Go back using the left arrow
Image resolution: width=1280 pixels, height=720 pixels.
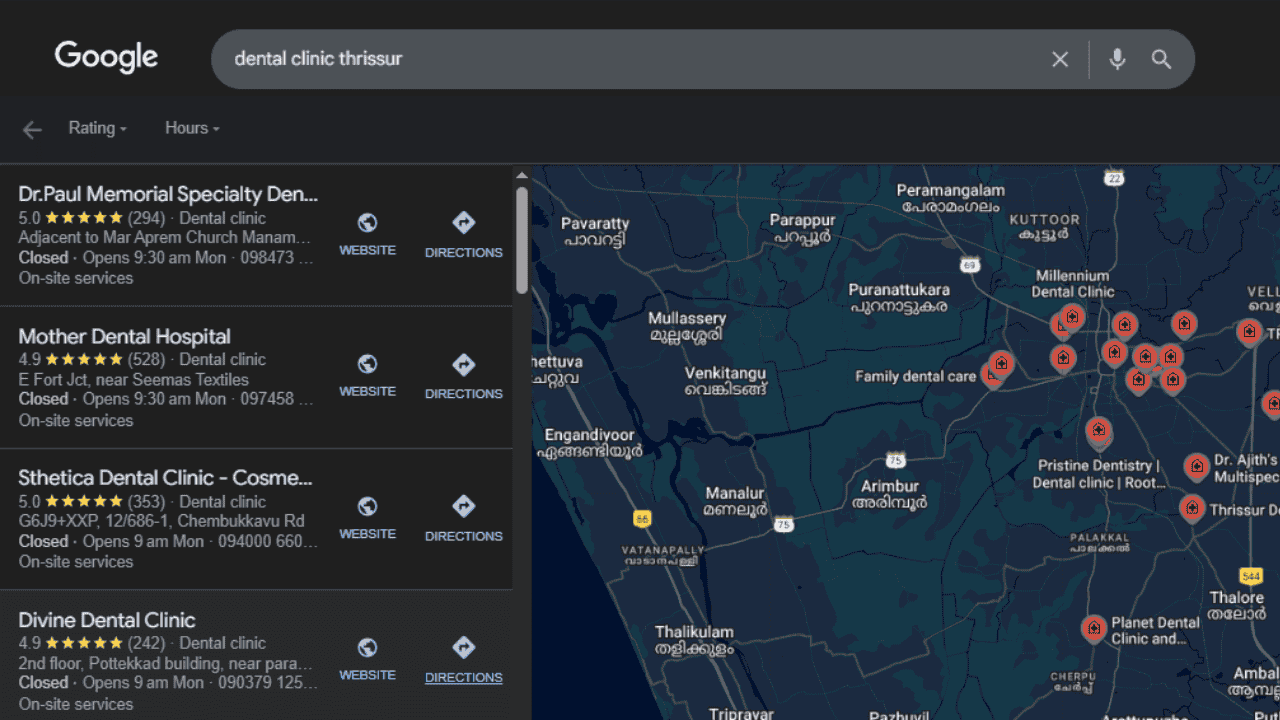[32, 130]
